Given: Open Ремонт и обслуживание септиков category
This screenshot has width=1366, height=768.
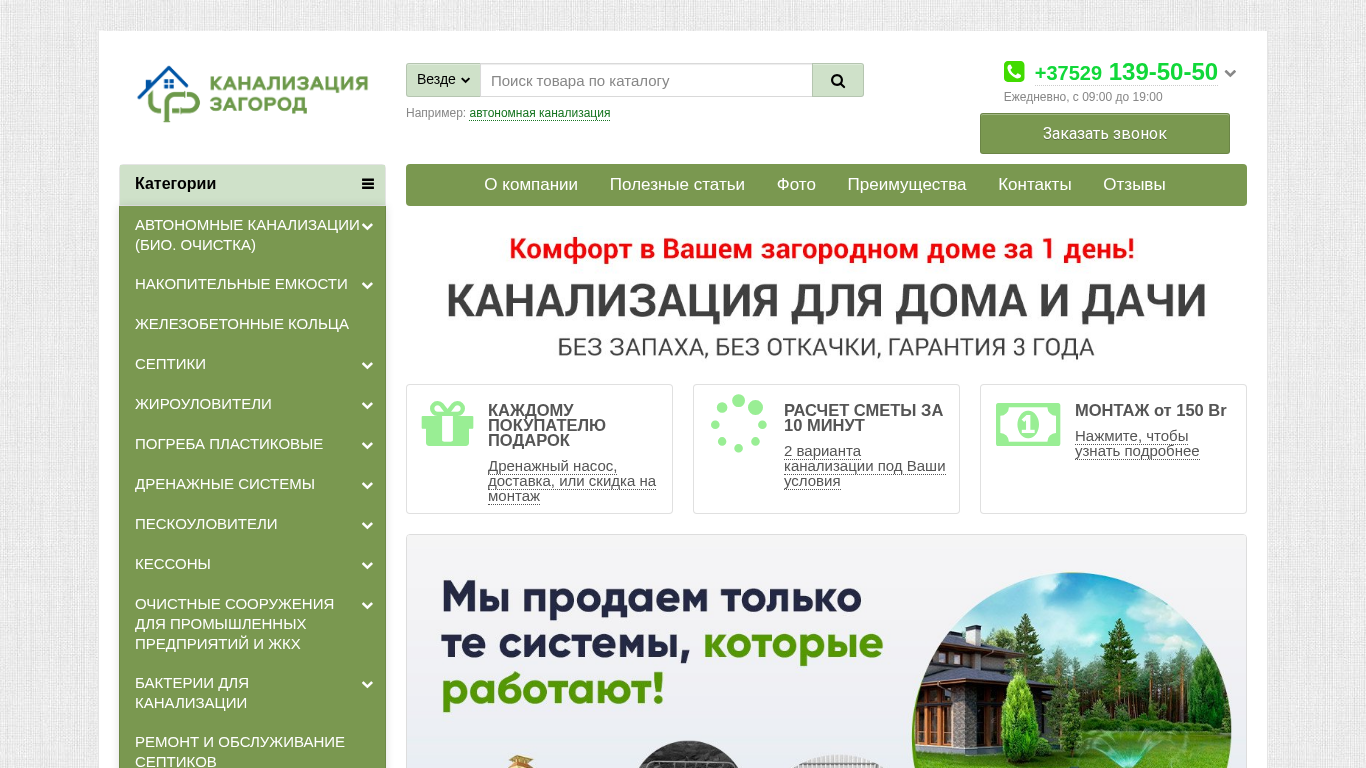Looking at the screenshot, I should 252,751.
